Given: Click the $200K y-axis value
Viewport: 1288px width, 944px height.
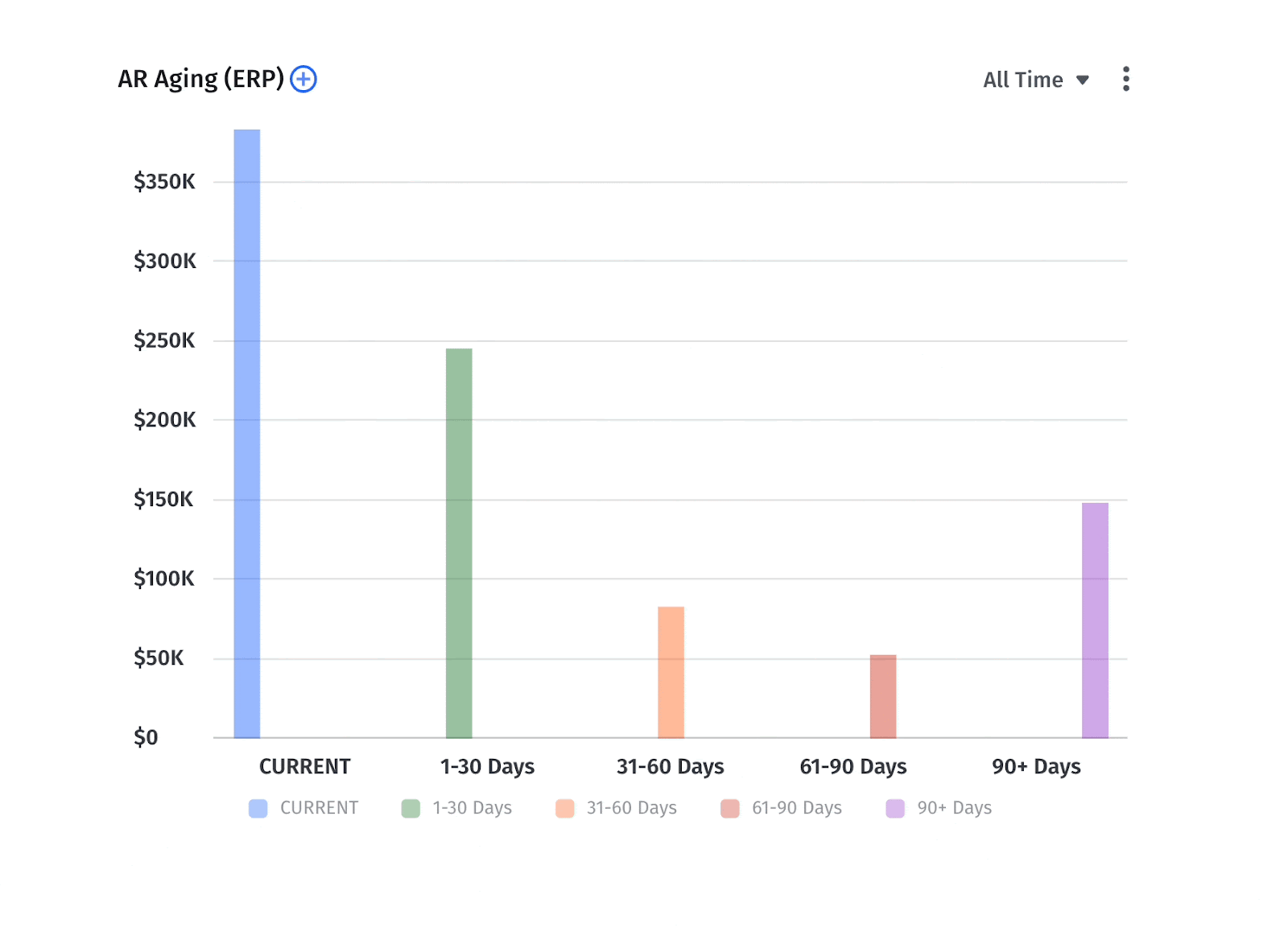Looking at the screenshot, I should (x=164, y=419).
